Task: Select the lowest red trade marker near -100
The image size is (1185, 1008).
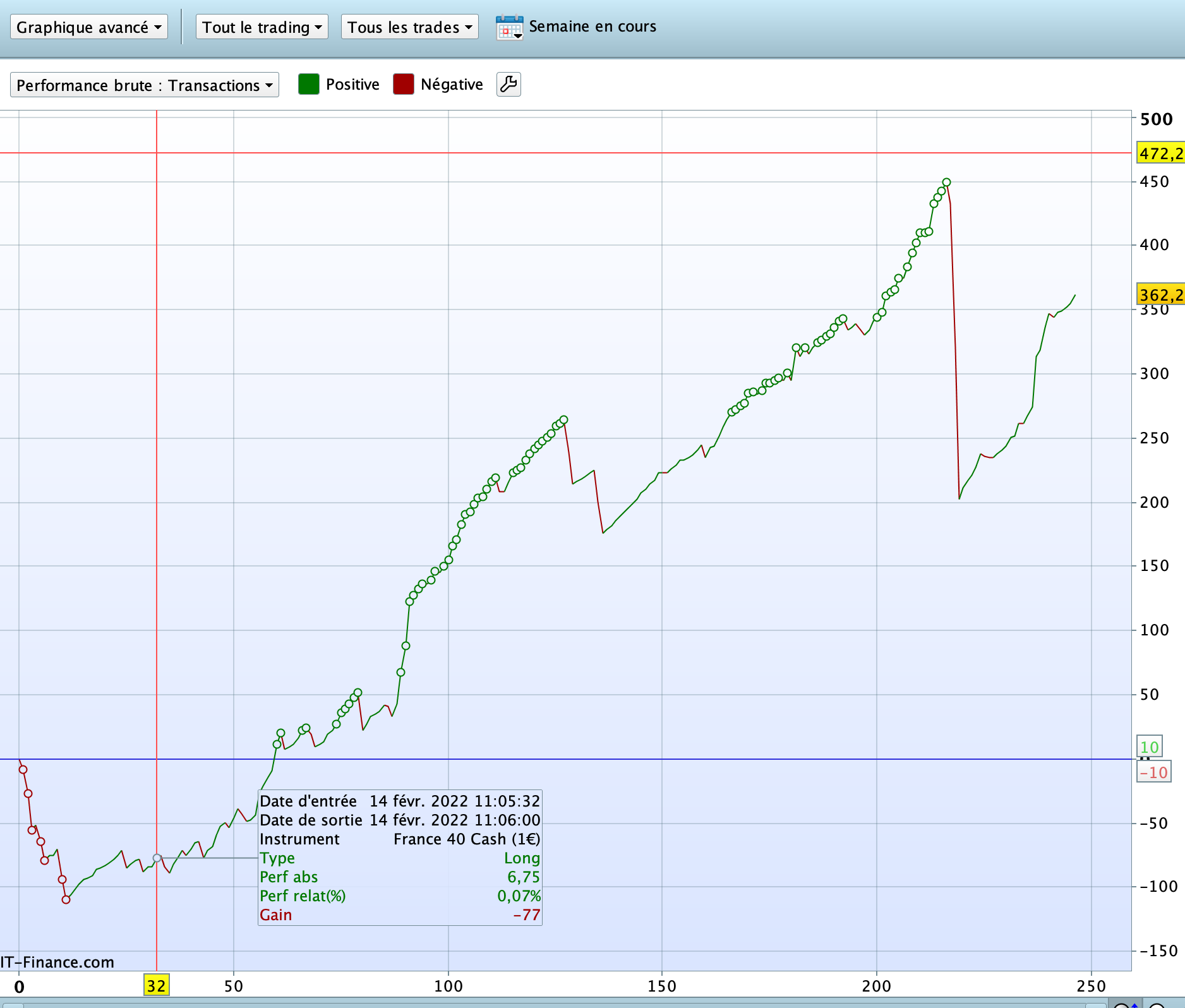Action: click(66, 900)
